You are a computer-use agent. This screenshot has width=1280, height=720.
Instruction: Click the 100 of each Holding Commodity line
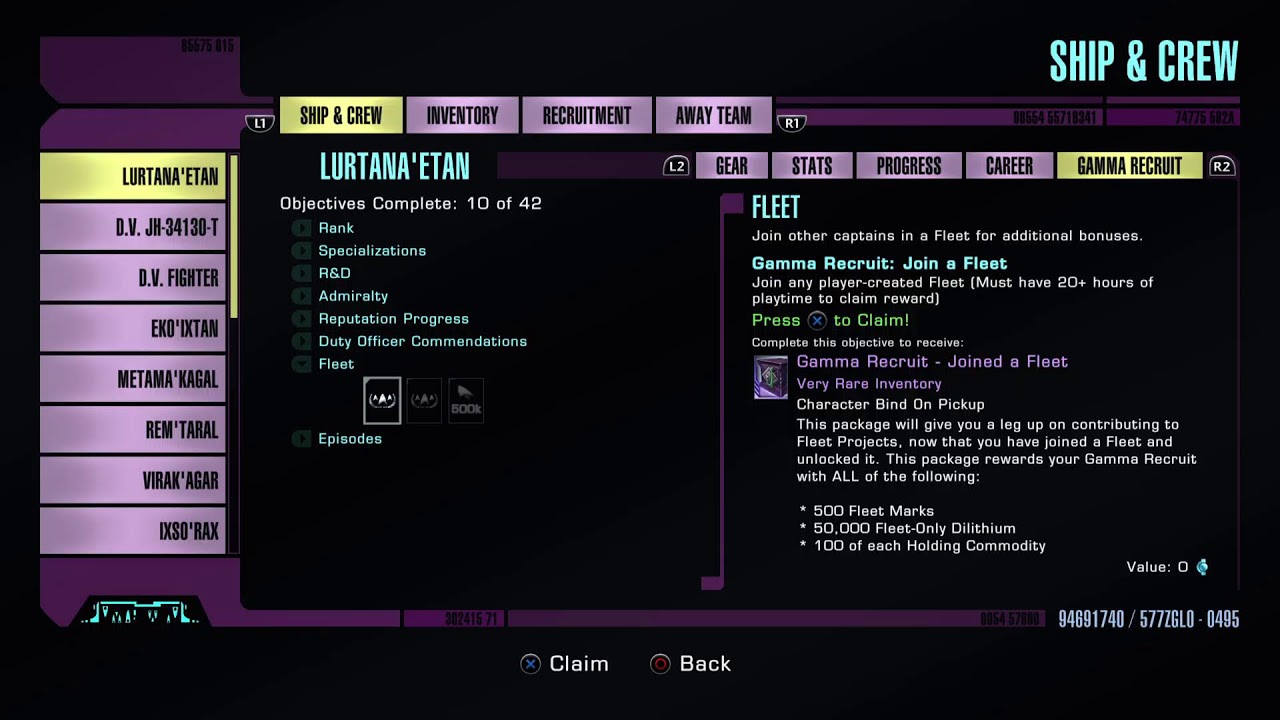pos(922,546)
